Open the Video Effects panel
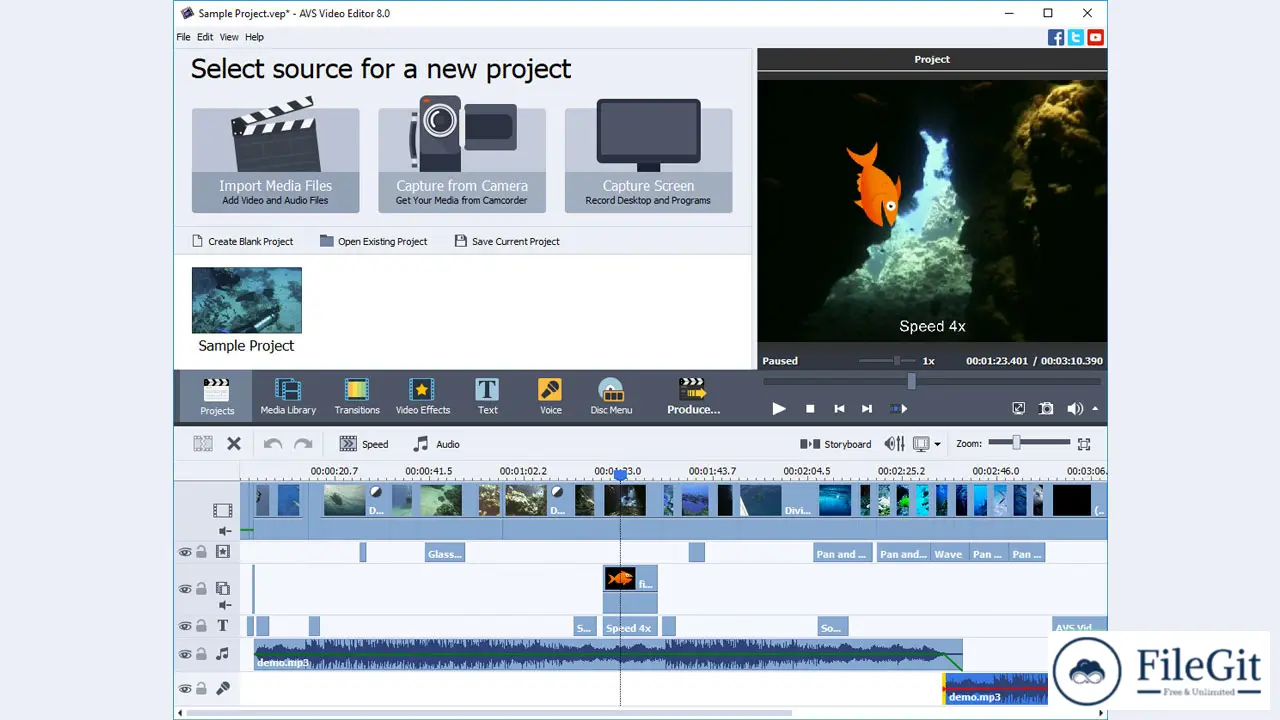 pos(423,395)
